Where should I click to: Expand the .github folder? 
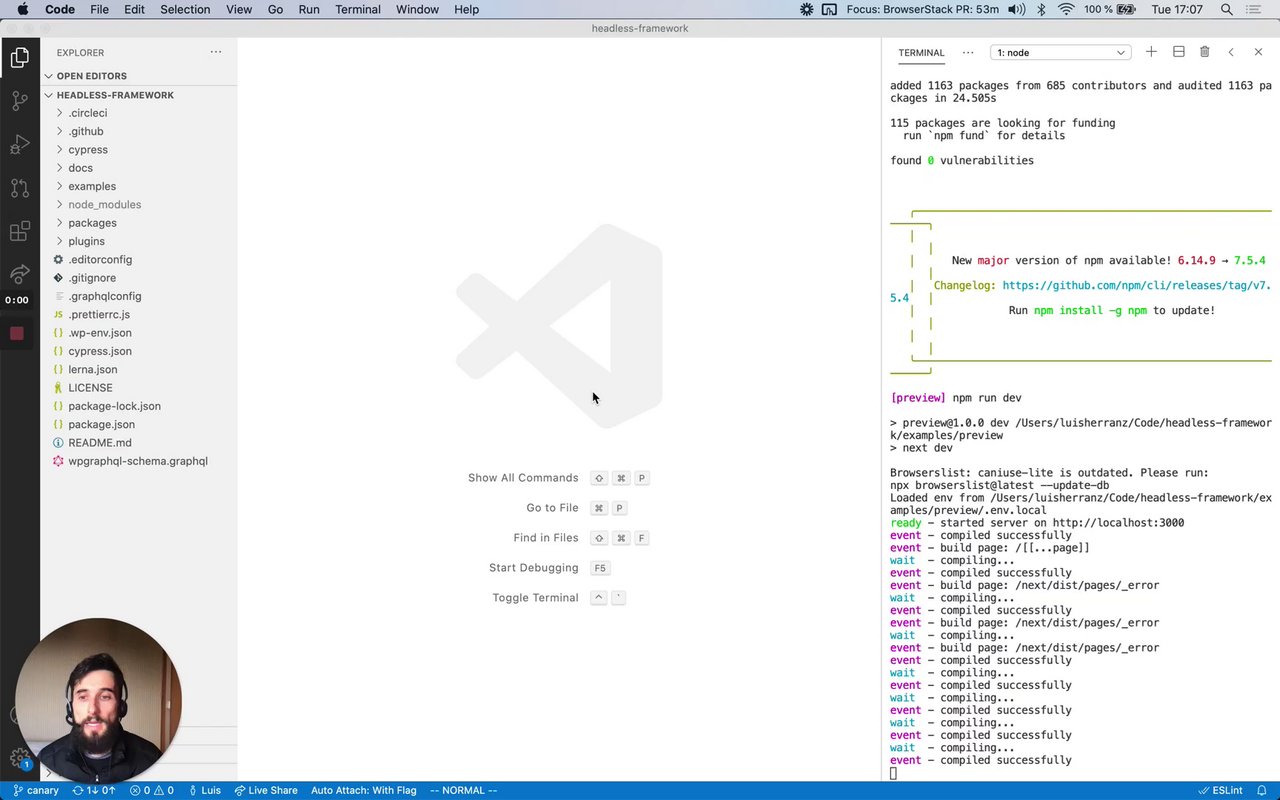click(x=138, y=131)
